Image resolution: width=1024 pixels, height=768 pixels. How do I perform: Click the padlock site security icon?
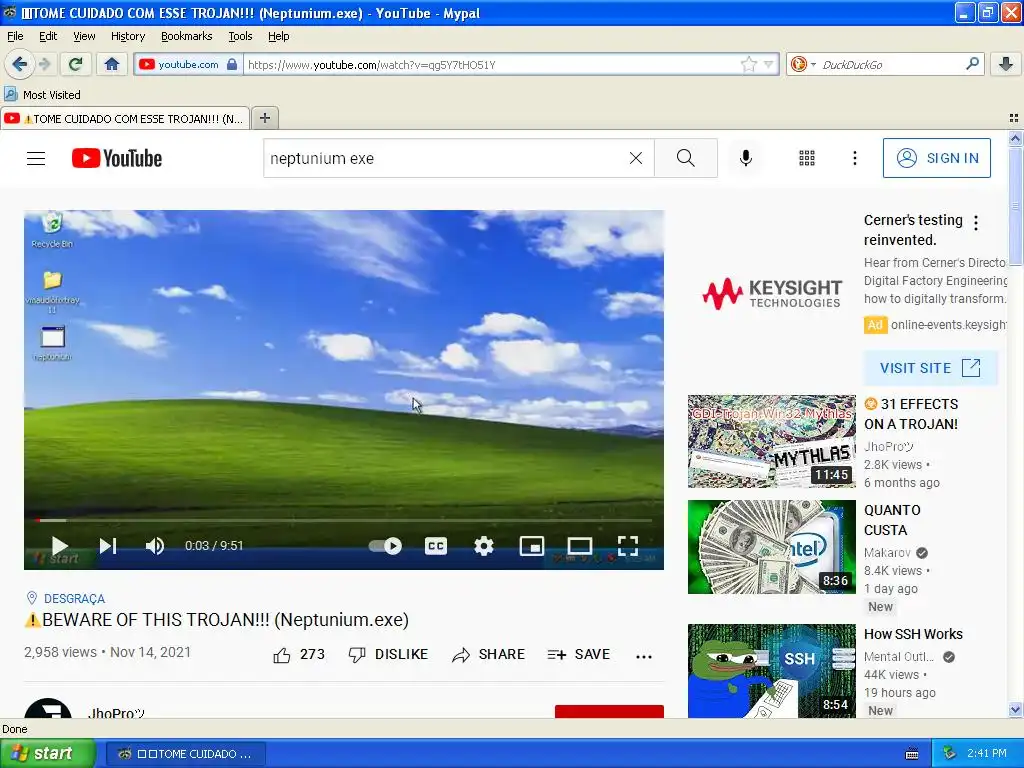tap(232, 64)
